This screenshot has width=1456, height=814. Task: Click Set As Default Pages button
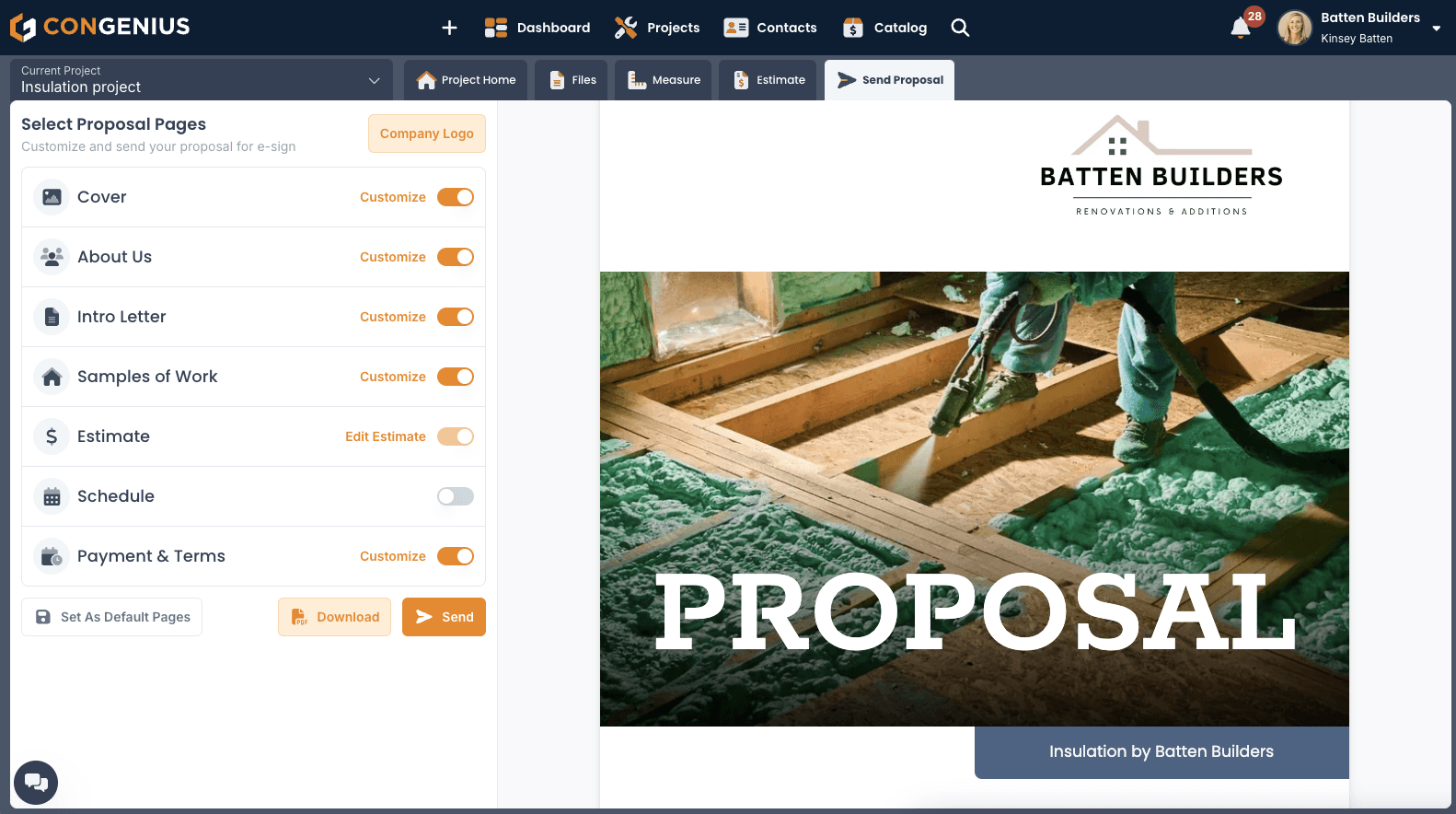pos(111,617)
